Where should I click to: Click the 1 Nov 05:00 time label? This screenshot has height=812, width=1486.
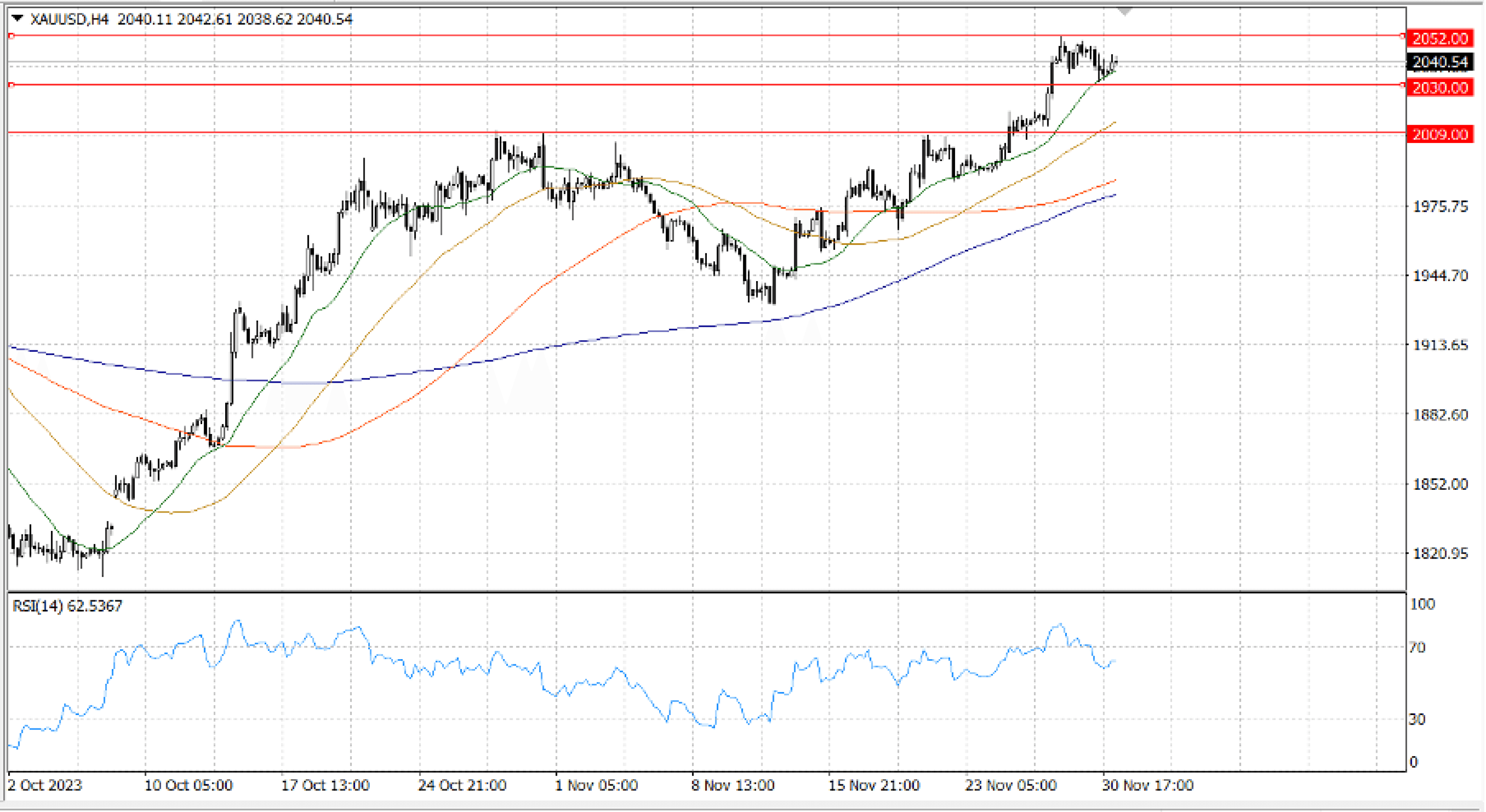pyautogui.click(x=596, y=785)
